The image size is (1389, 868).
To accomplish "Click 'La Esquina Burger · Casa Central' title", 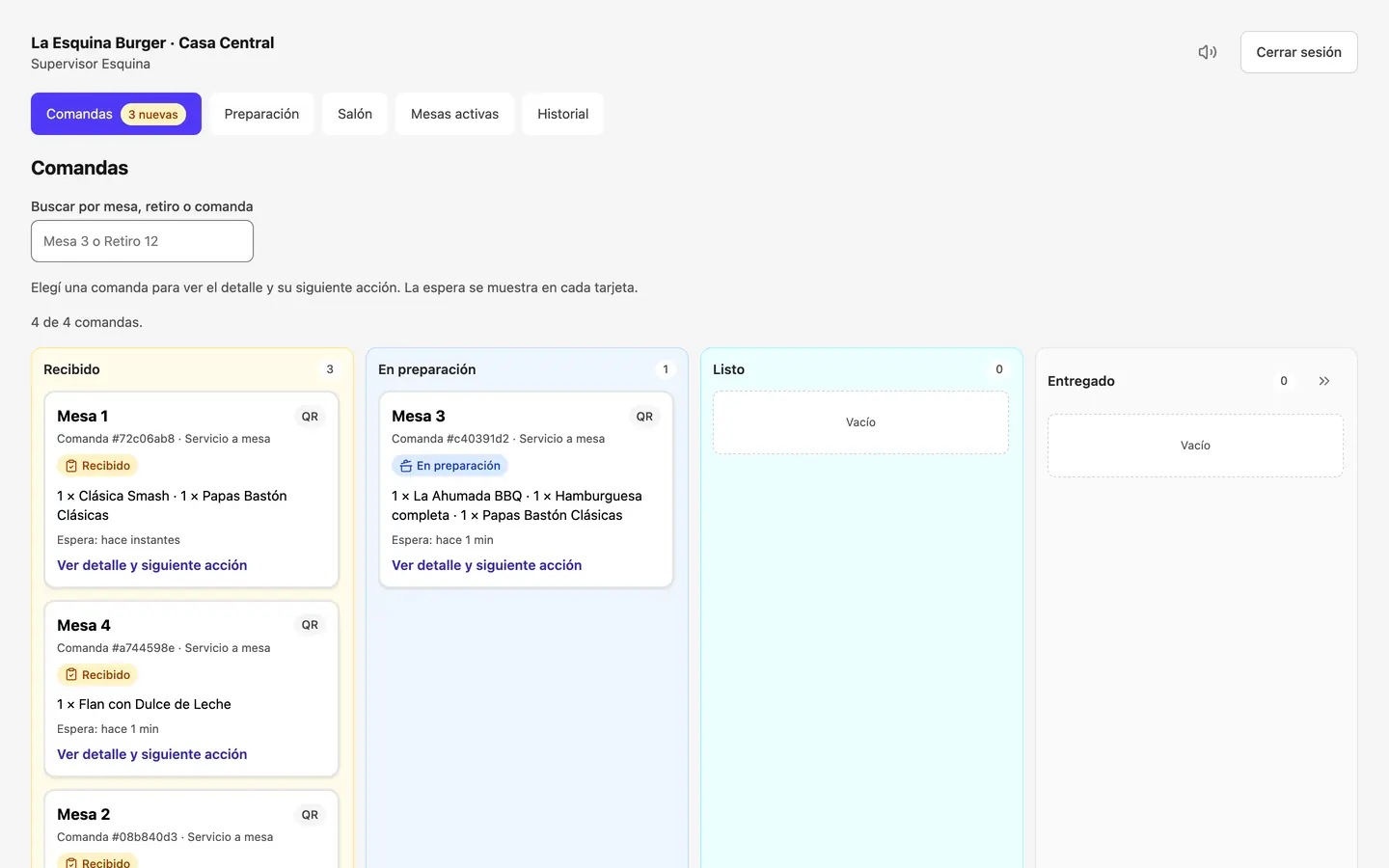I will [152, 42].
